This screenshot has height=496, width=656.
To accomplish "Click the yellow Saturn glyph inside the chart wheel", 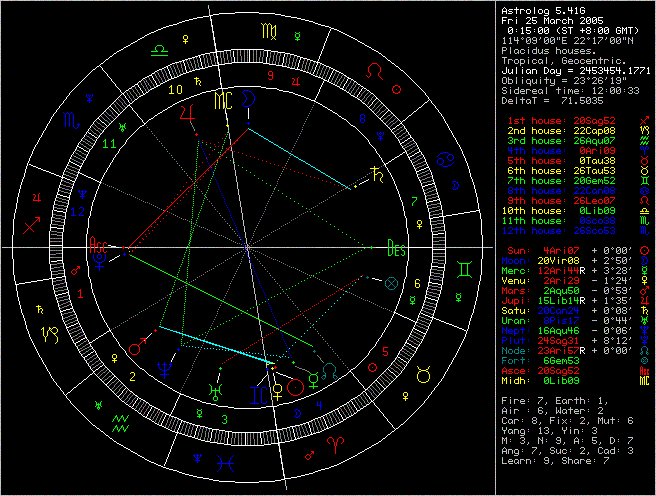I will (376, 170).
